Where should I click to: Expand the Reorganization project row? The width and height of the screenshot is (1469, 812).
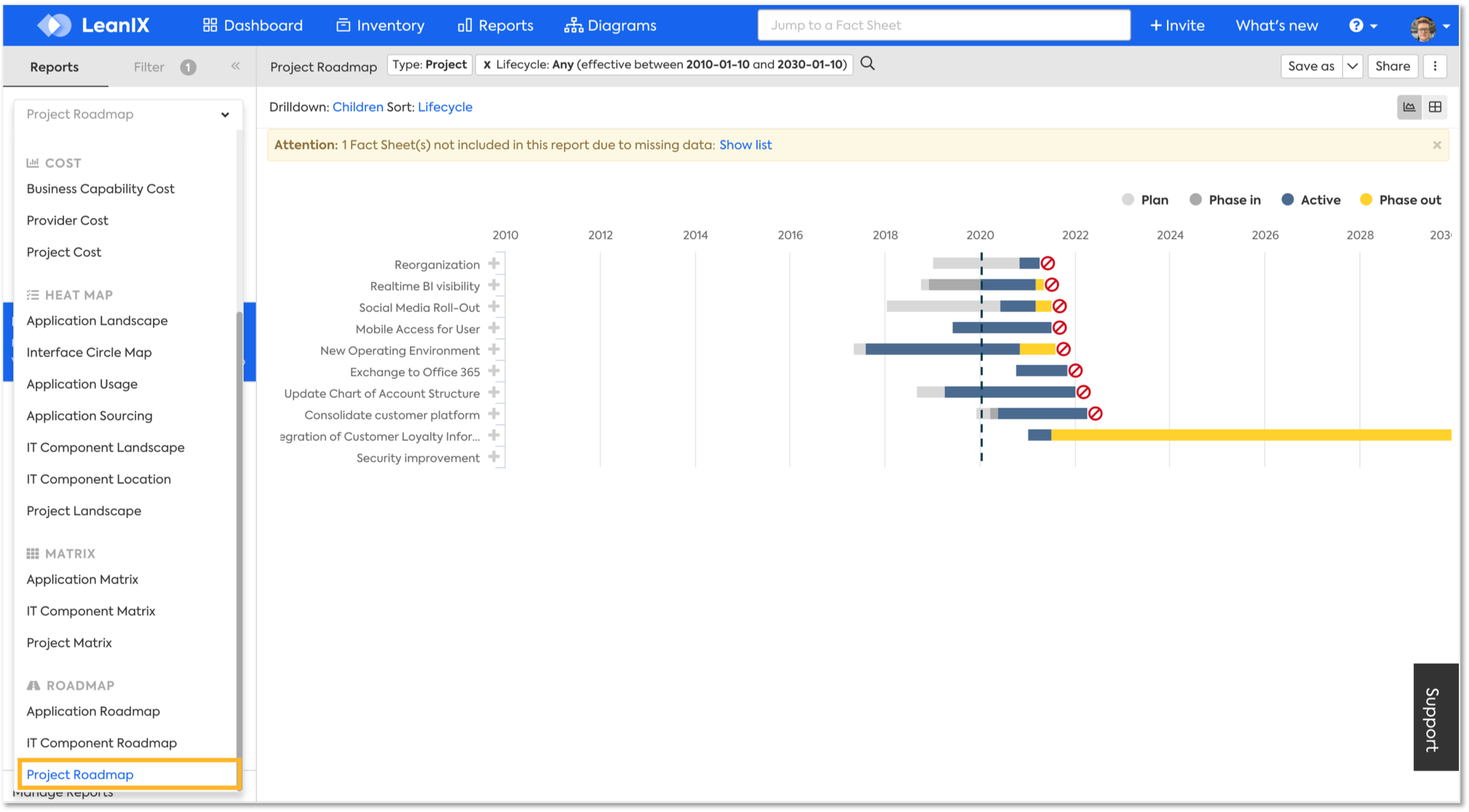(x=494, y=263)
